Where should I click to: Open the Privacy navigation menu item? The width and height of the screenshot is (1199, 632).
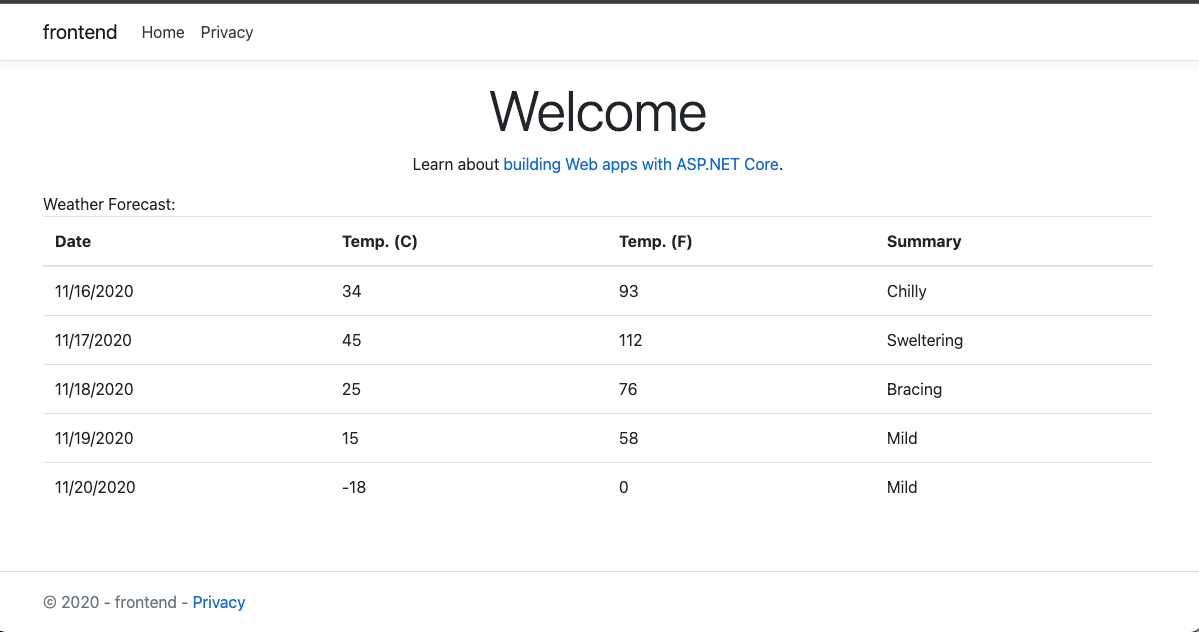tap(227, 32)
